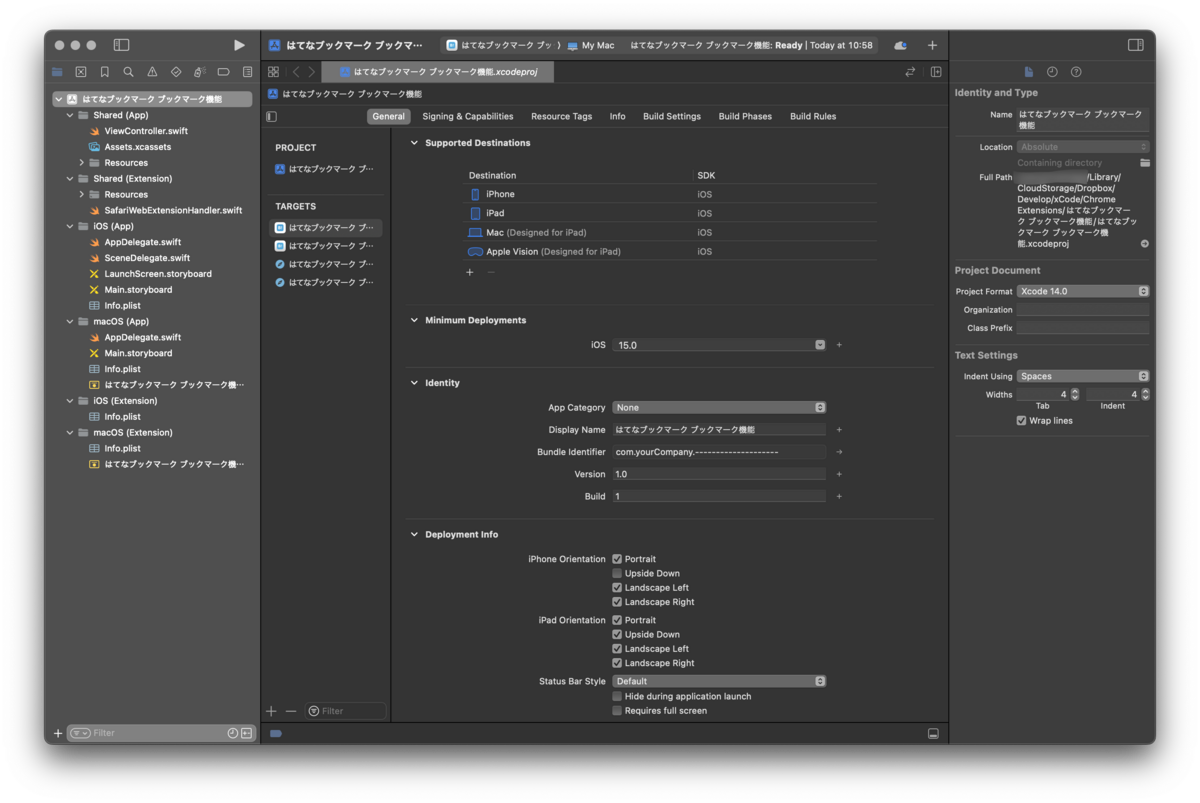This screenshot has width=1200, height=803.
Task: Expand the Resources folder under Shared (Extension)
Action: coord(82,194)
